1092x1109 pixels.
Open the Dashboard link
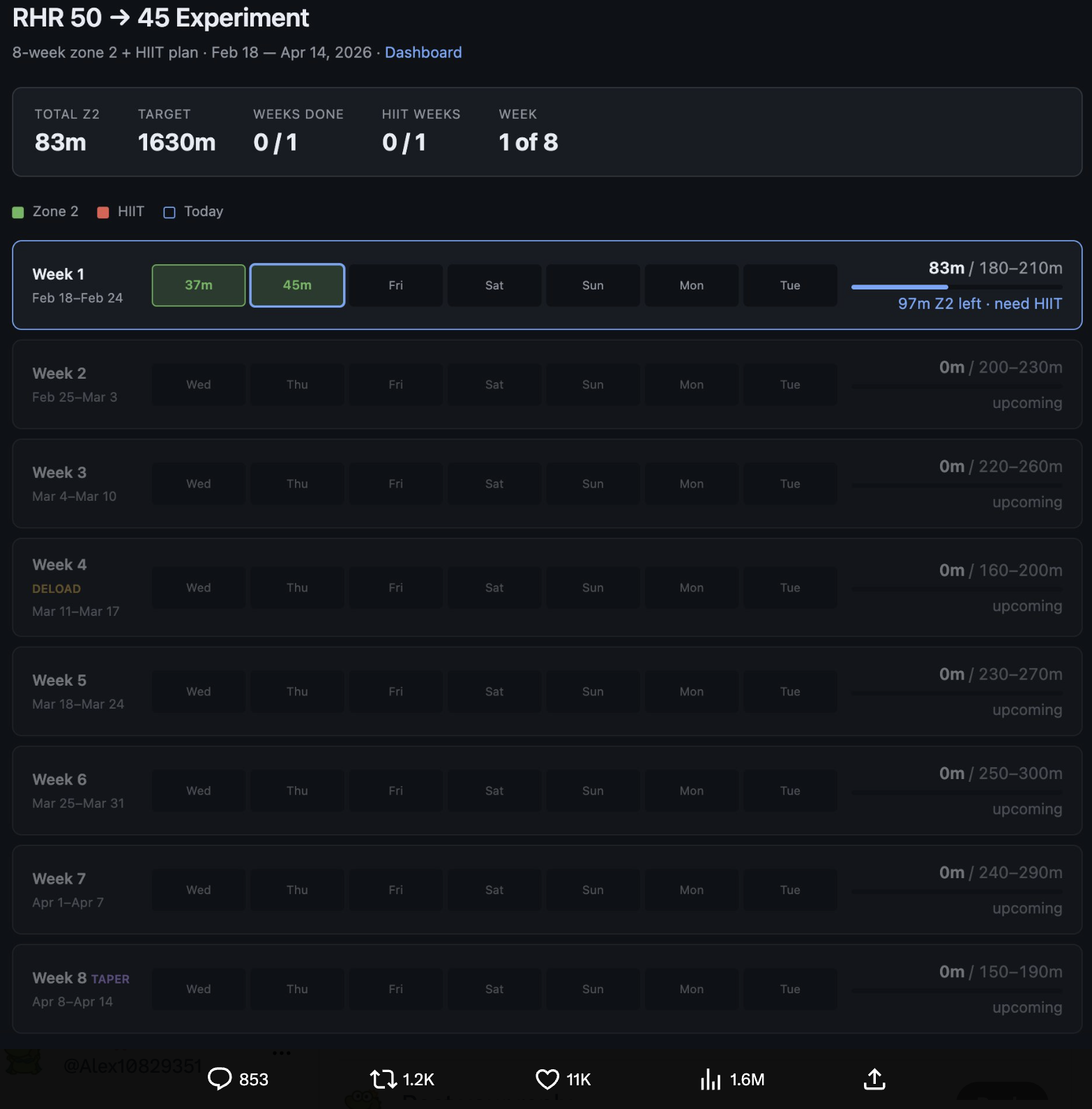[423, 52]
